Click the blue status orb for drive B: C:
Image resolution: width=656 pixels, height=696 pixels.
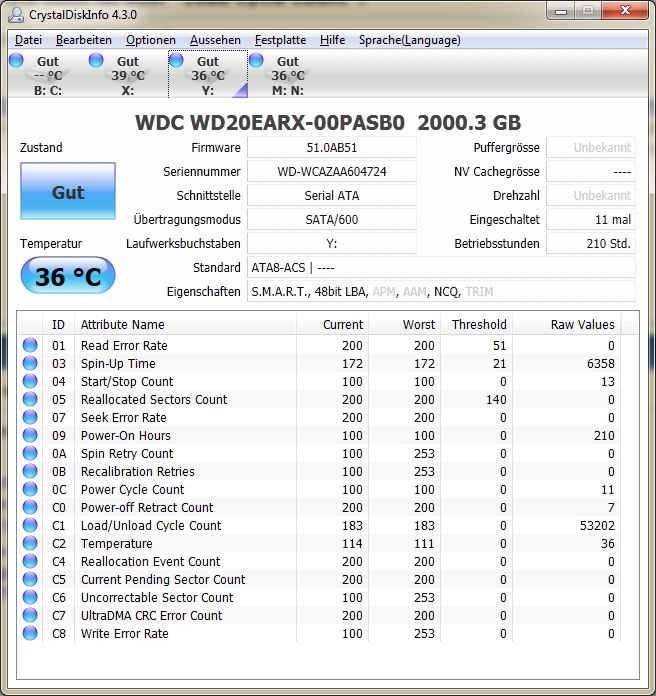[x=16, y=60]
